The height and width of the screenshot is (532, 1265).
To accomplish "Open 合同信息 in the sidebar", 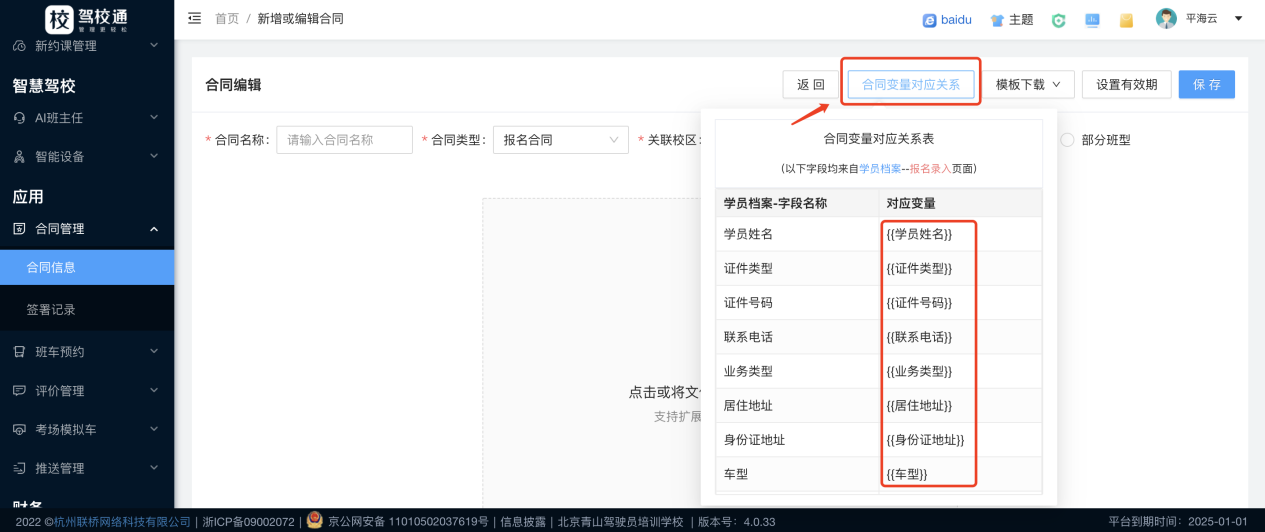I will click(x=87, y=268).
